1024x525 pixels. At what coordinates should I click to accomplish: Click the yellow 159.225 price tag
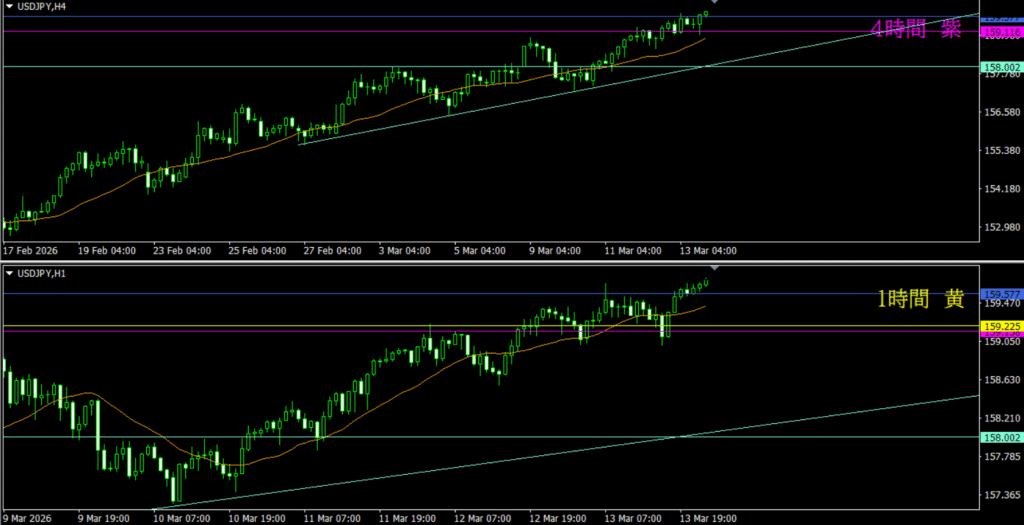(x=1000, y=326)
